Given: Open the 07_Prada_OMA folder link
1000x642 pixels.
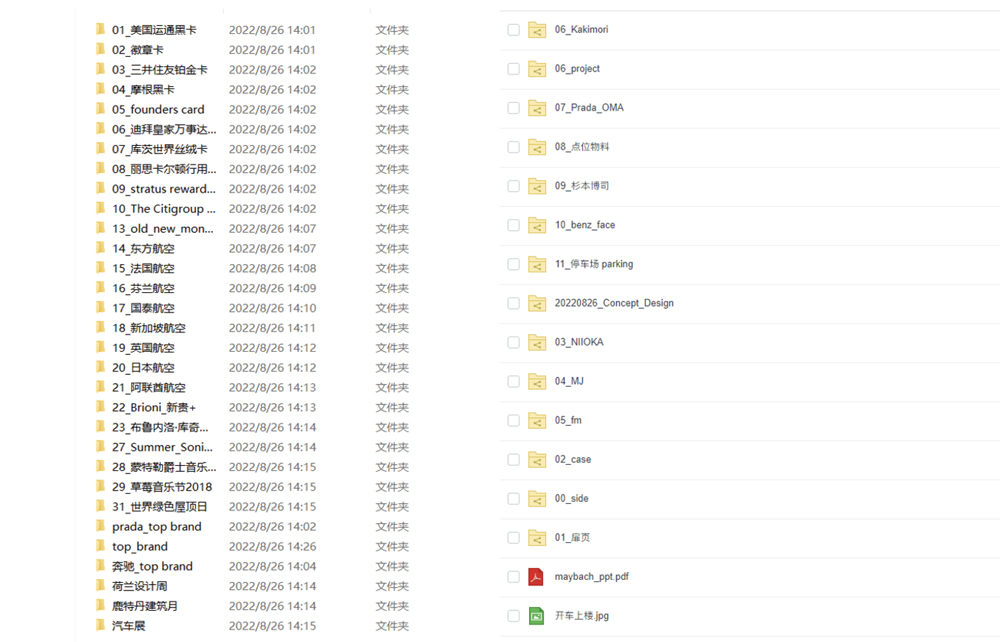Looking at the screenshot, I should coord(589,108).
